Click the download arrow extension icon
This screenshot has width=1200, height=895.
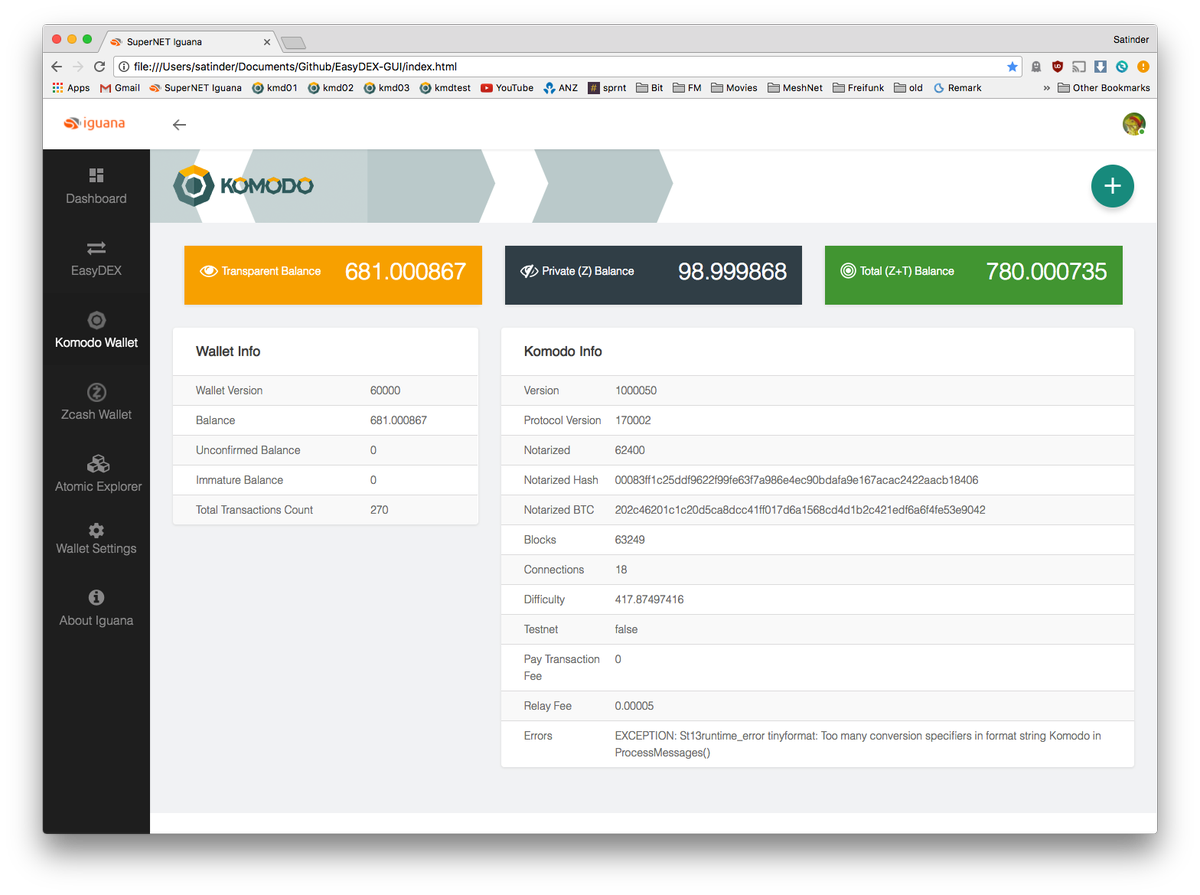tap(1100, 67)
